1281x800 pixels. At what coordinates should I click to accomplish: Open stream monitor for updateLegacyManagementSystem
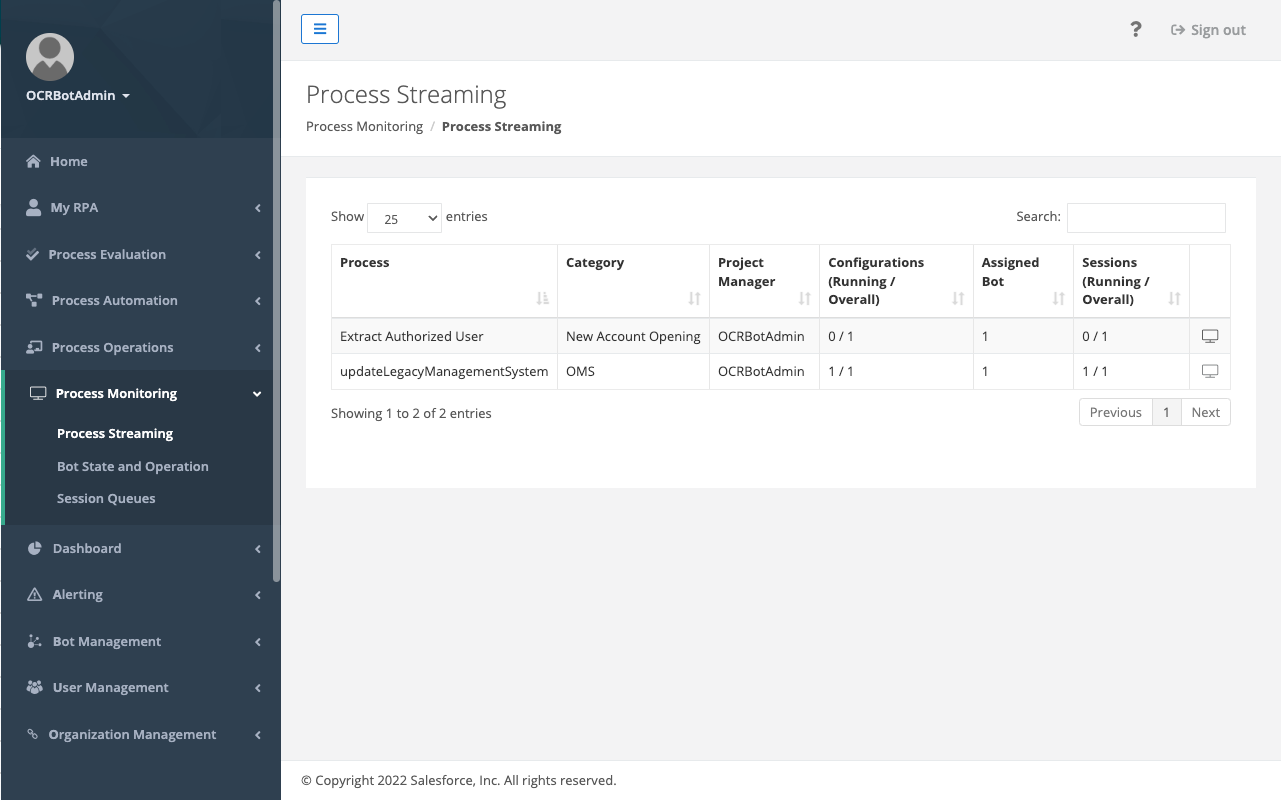[1209, 371]
